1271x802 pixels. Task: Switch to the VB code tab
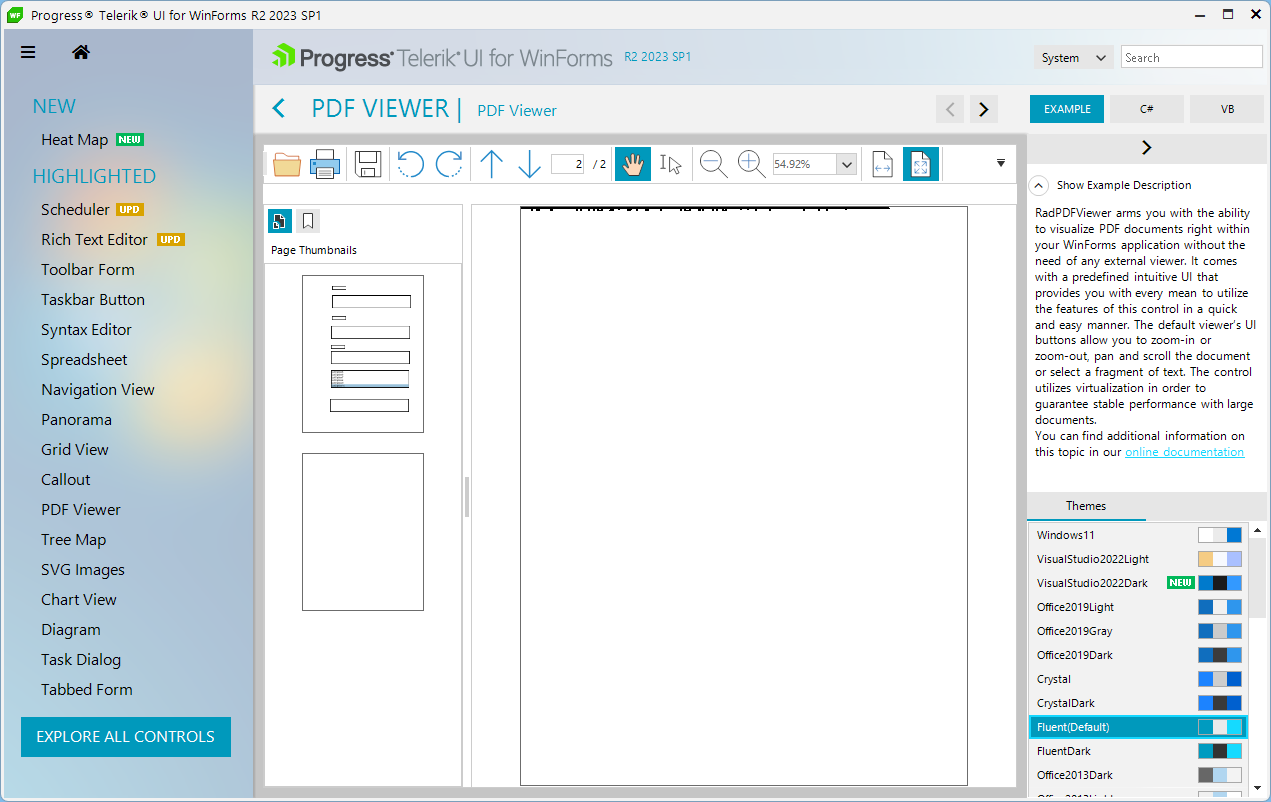coord(1227,109)
